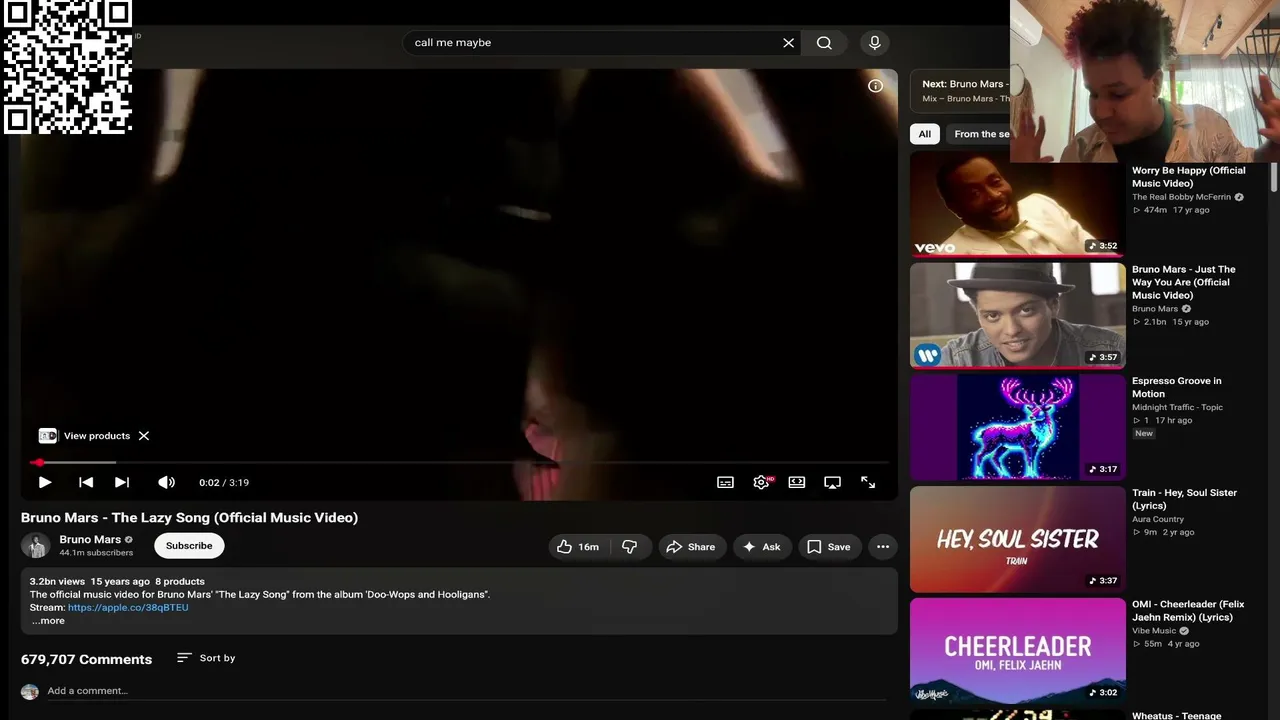This screenshot has width=1280, height=720.
Task: Like the video
Action: click(578, 547)
